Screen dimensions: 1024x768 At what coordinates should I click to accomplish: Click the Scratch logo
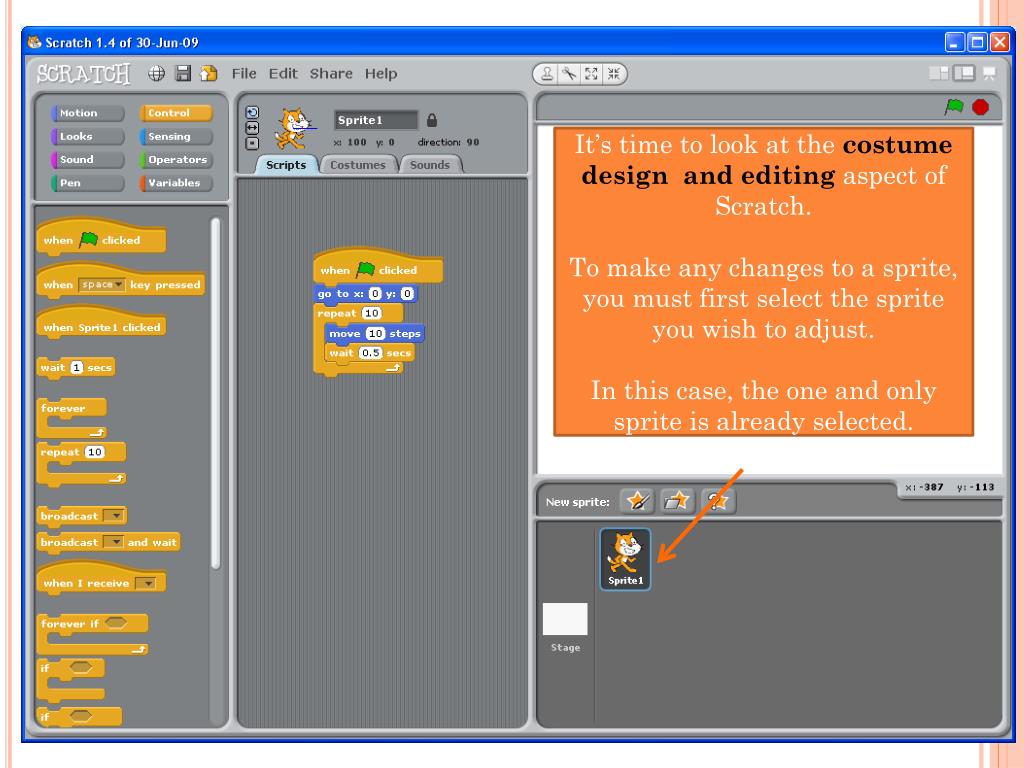84,74
